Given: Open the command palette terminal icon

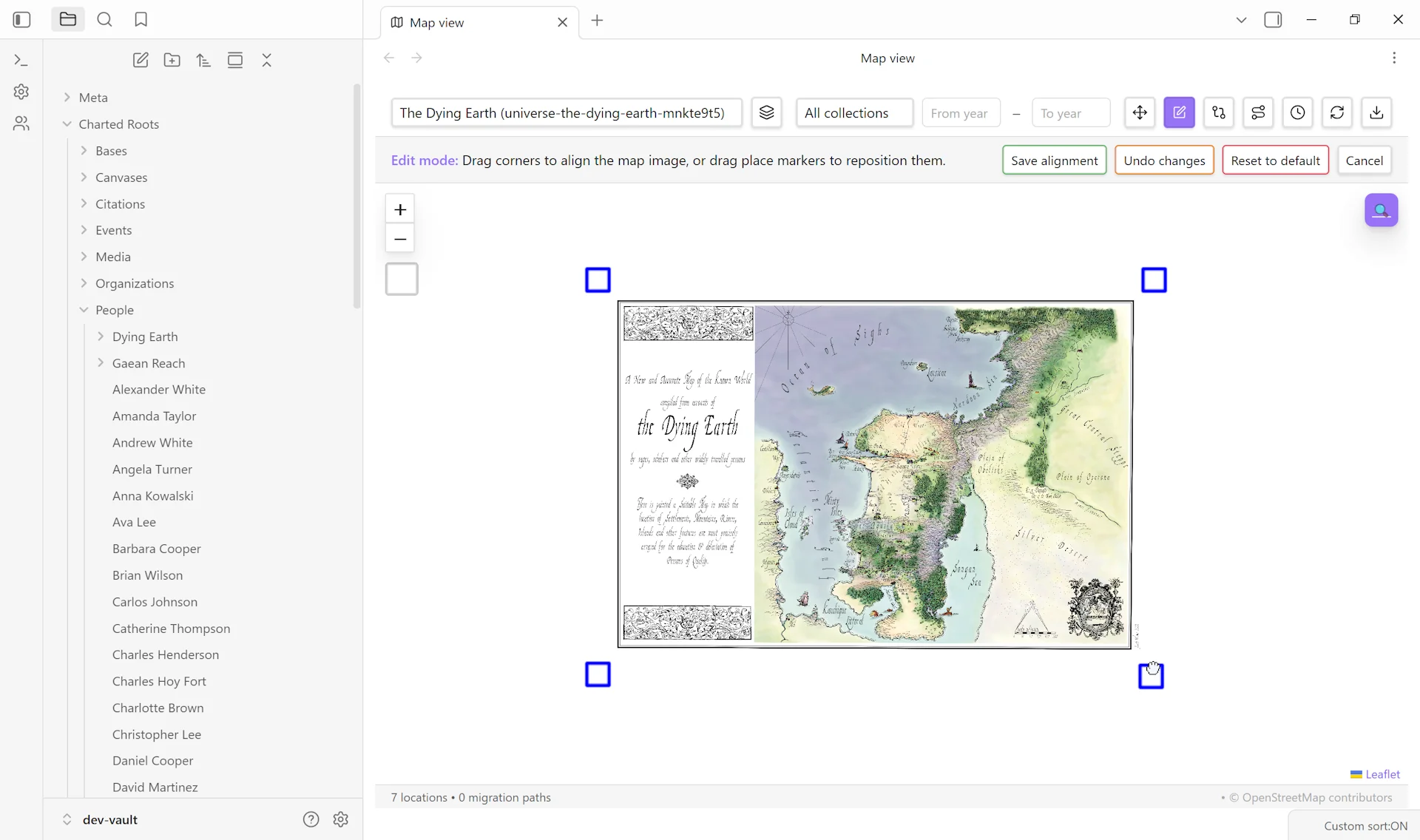Looking at the screenshot, I should coord(21,61).
